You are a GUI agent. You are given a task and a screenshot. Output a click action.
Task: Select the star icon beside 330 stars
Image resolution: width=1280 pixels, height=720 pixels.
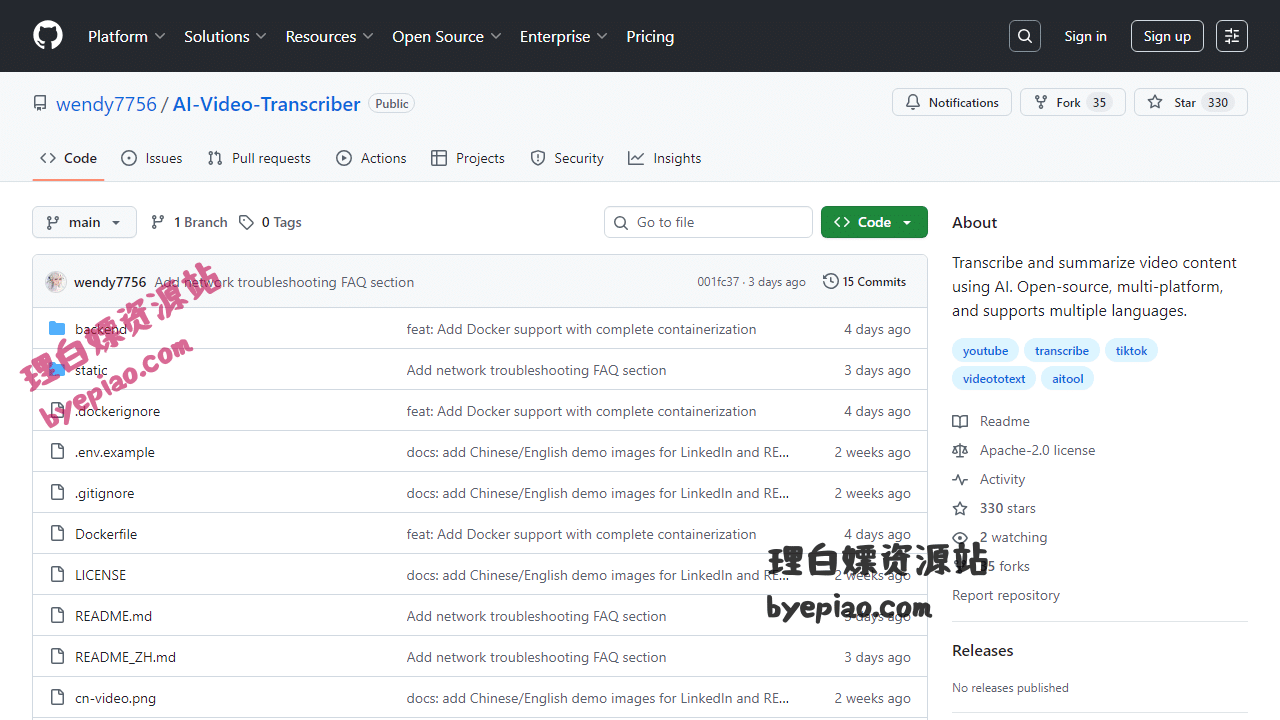(x=960, y=509)
